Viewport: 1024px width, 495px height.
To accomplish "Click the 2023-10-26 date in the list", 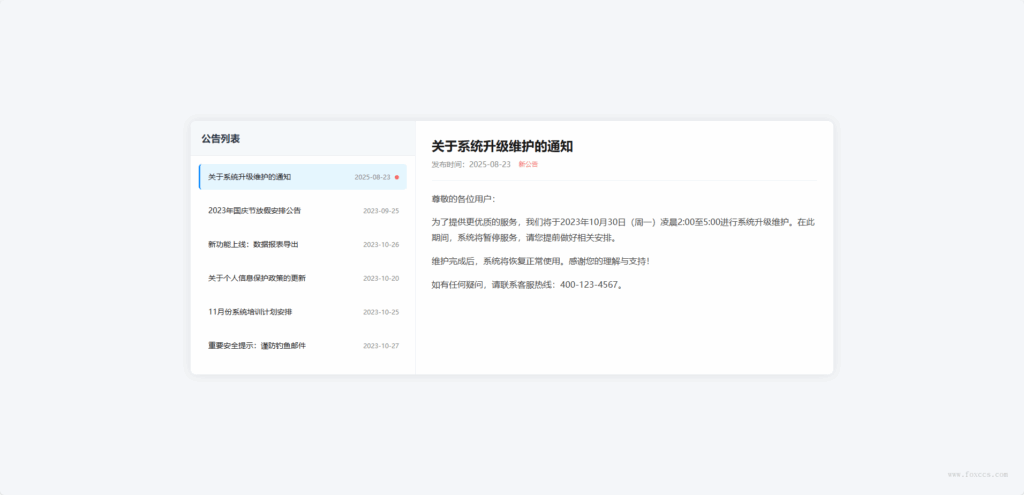I will pyautogui.click(x=381, y=244).
